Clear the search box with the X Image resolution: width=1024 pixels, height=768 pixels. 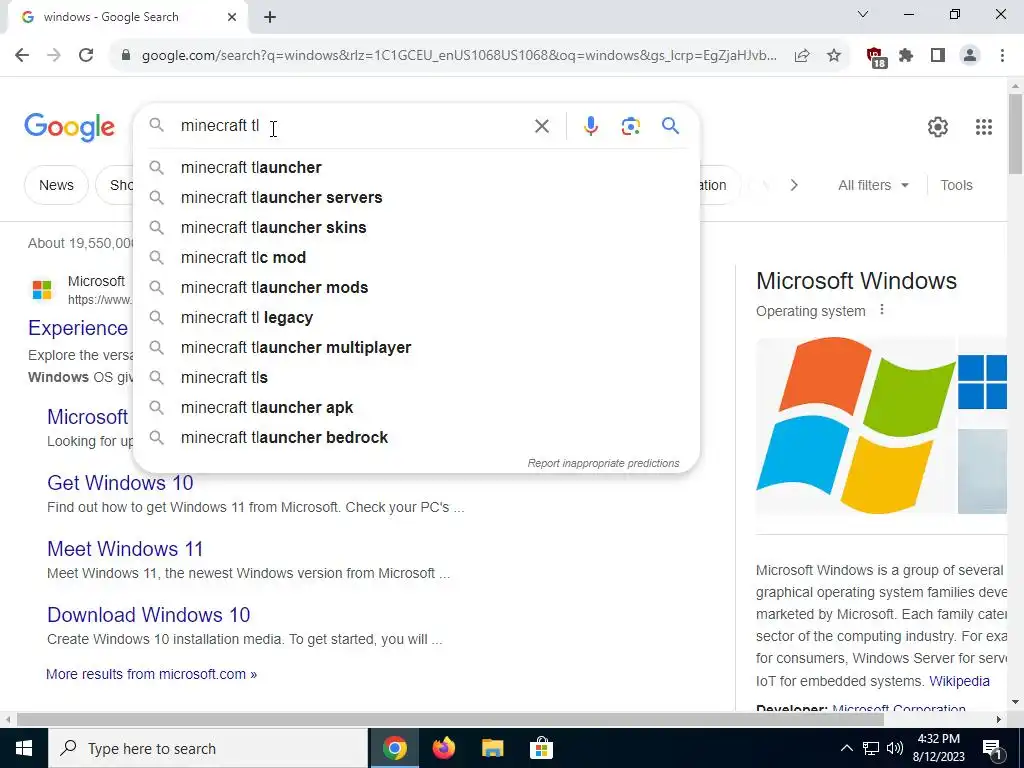click(541, 126)
